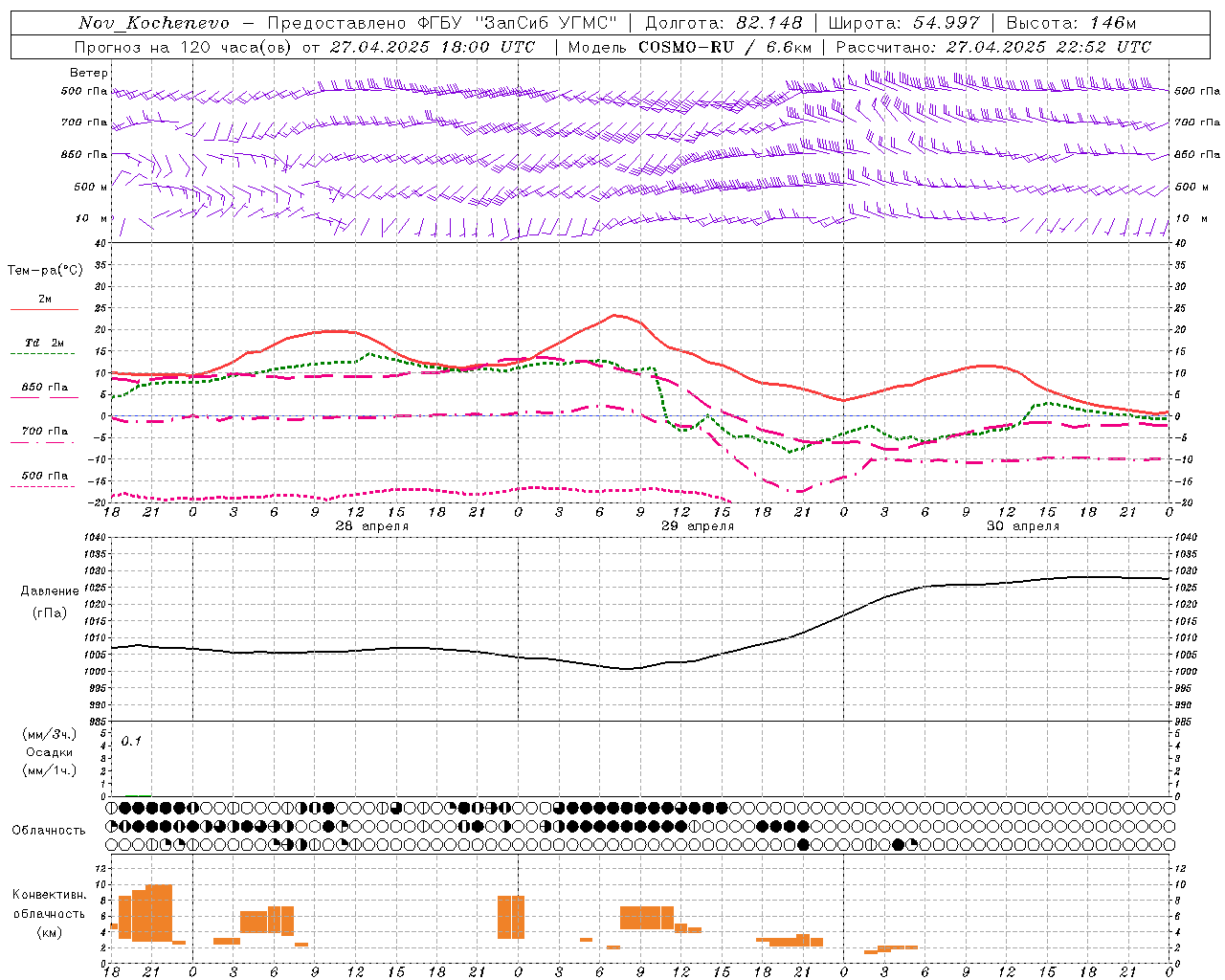Image resolution: width=1225 pixels, height=980 pixels.
Task: Click 850 гПа in the temperature legend
Action: click(45, 390)
